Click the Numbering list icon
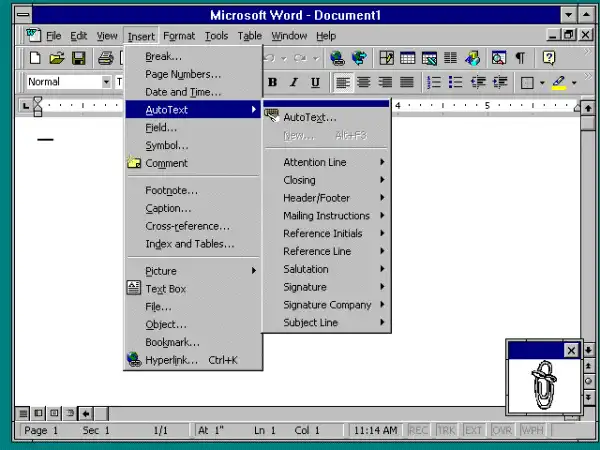The height and width of the screenshot is (450, 600). [x=434, y=83]
